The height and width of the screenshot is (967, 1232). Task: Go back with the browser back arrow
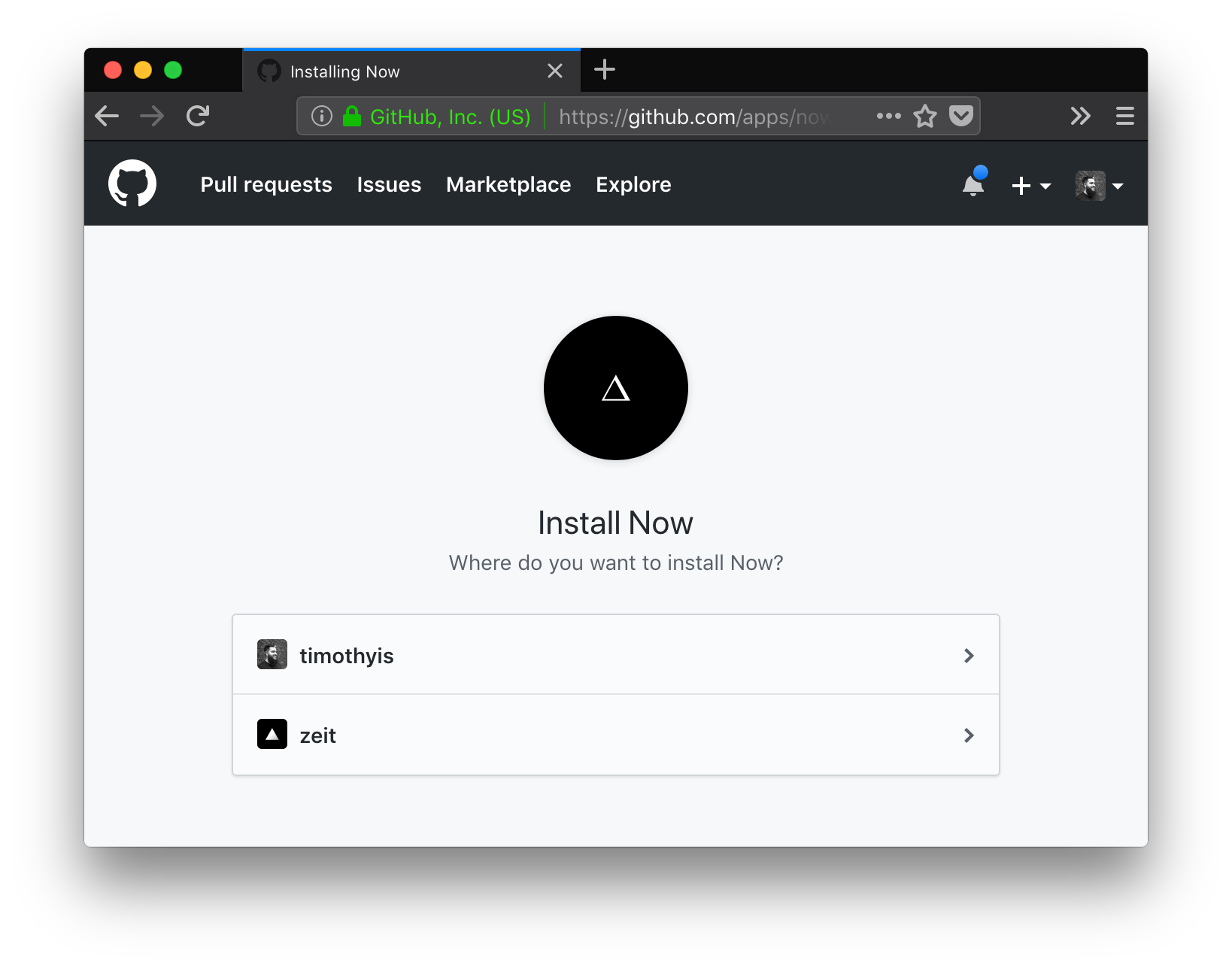click(107, 116)
